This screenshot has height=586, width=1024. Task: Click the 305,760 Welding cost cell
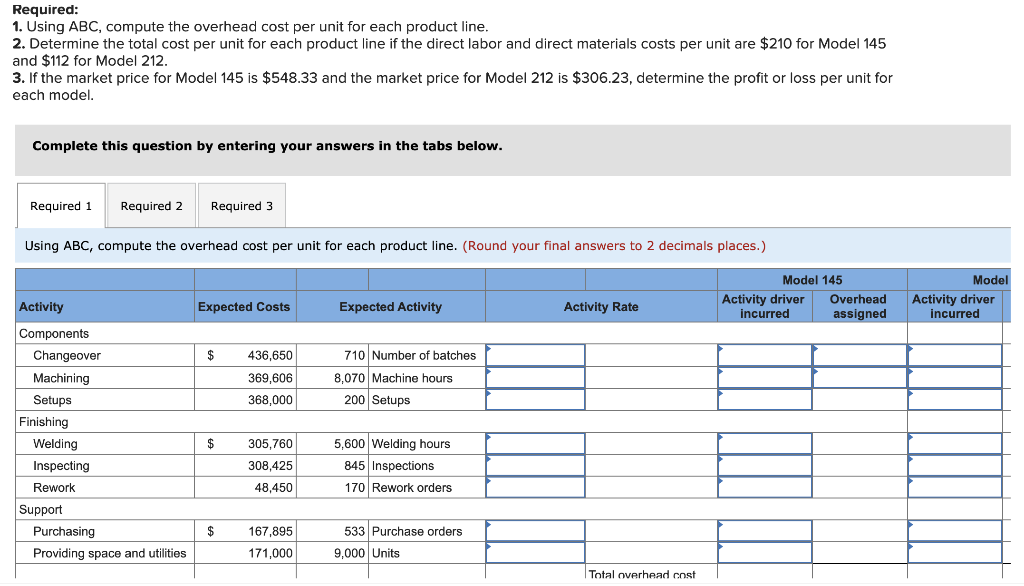[246, 444]
